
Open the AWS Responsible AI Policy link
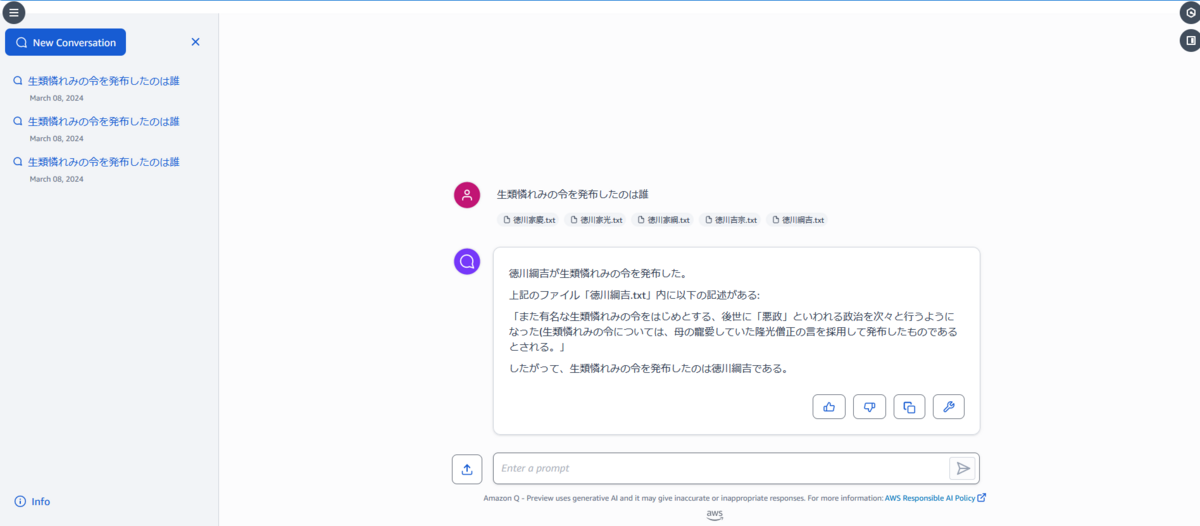pos(936,498)
